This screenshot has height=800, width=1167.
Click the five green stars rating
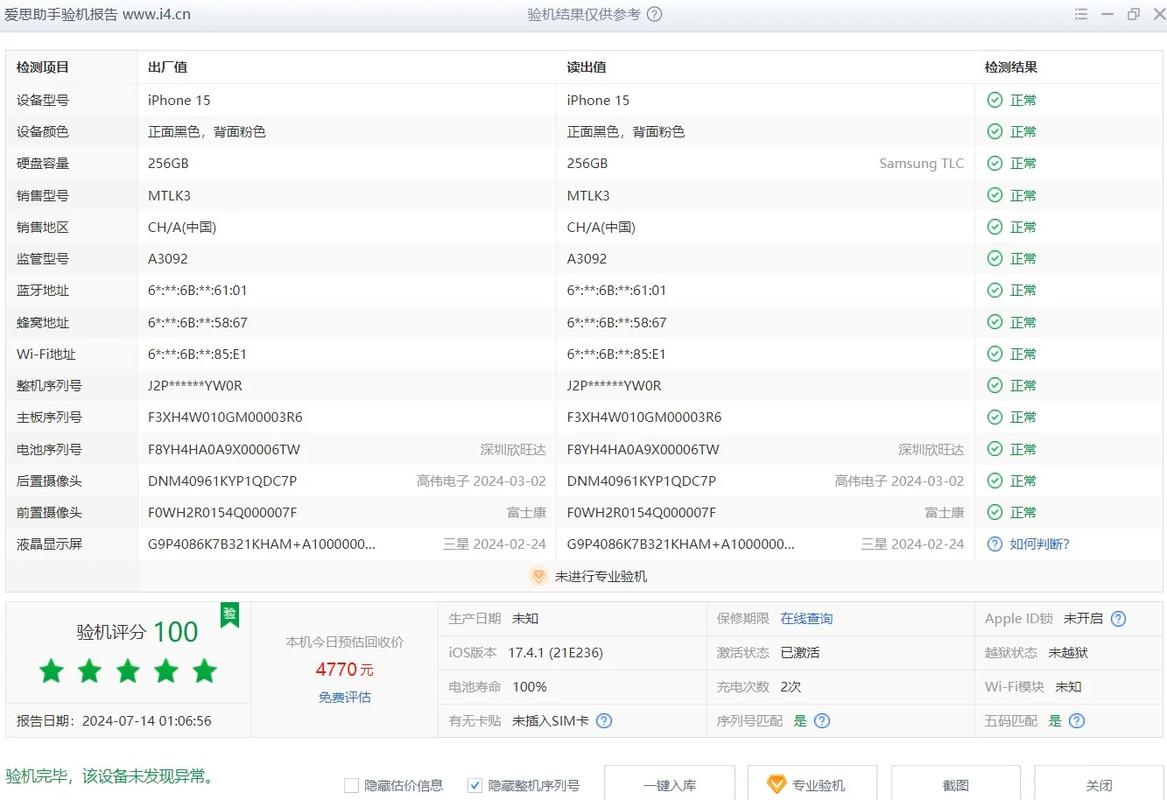click(128, 671)
